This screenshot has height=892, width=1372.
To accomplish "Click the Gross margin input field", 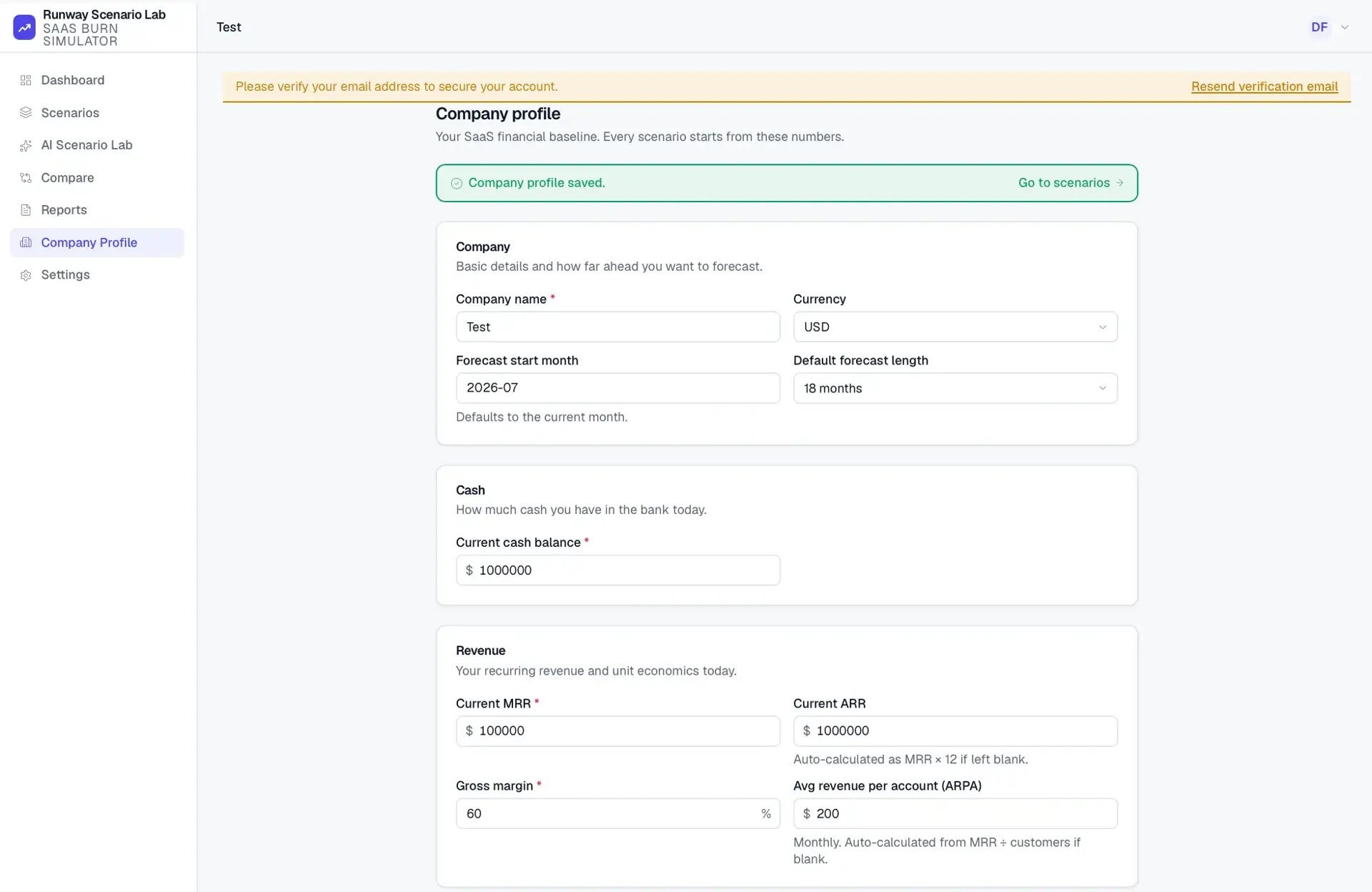I will click(618, 813).
